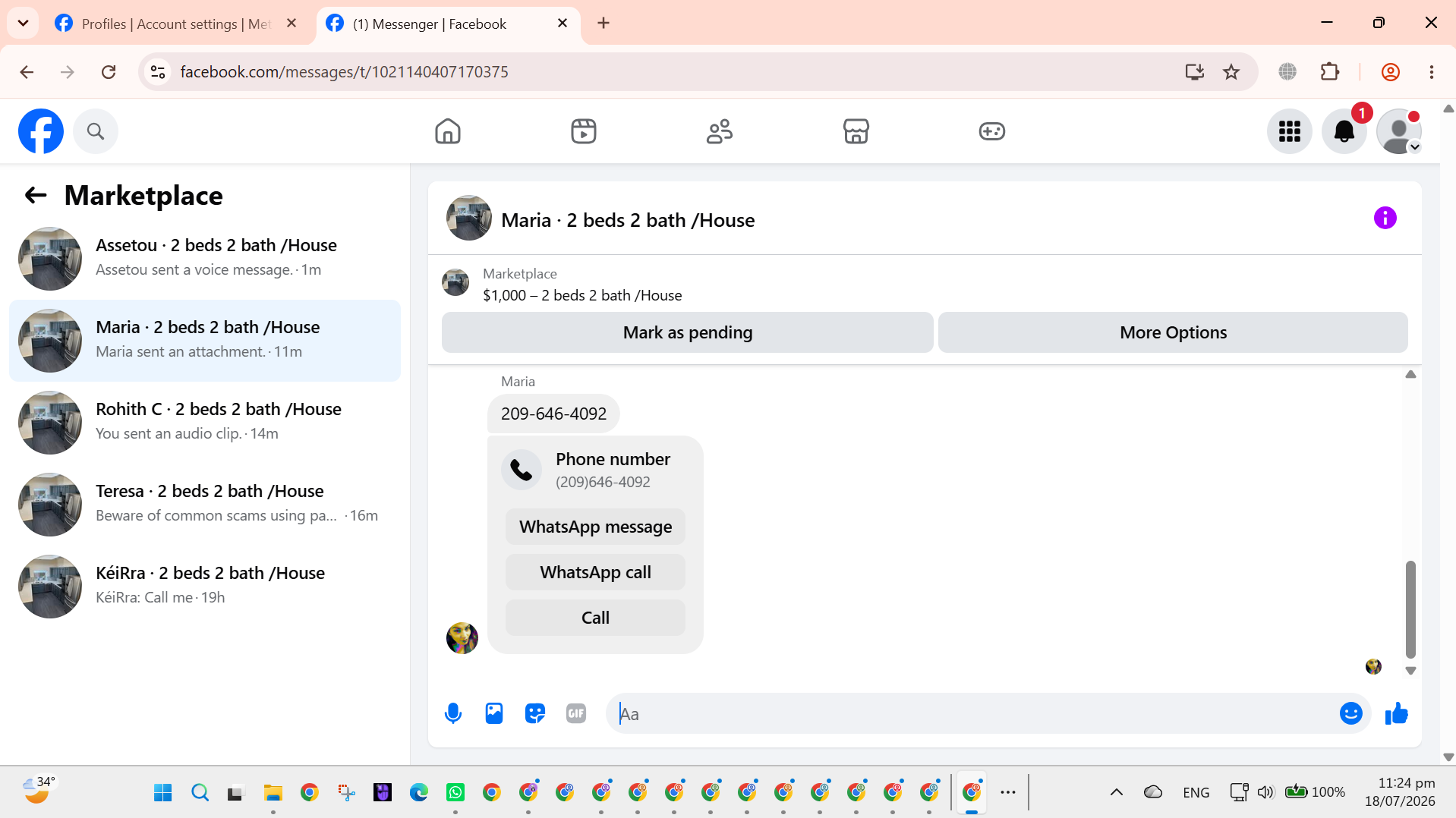Open WhatsApp from the taskbar
1456x818 pixels.
455,793
